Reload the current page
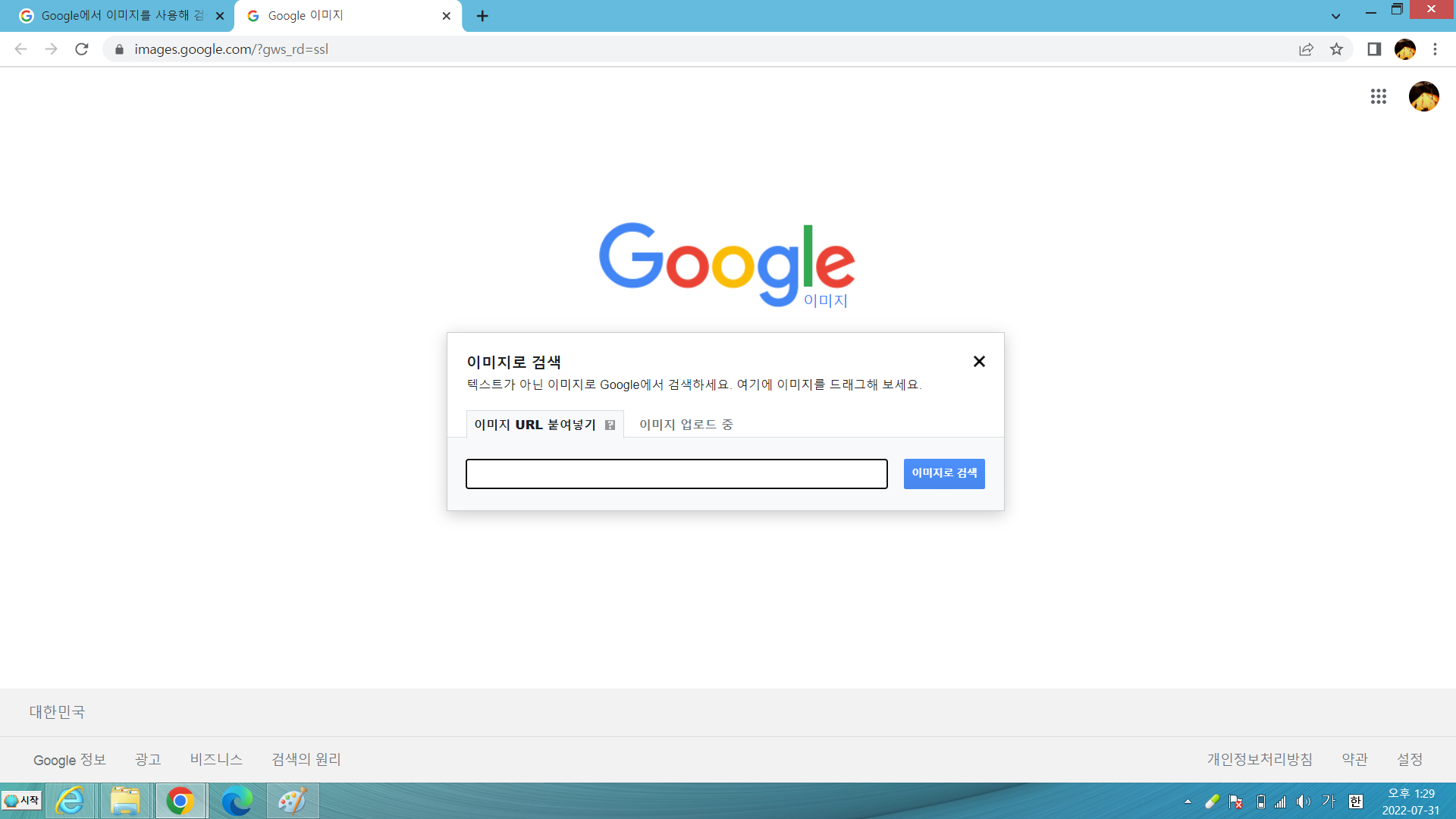 coord(82,49)
